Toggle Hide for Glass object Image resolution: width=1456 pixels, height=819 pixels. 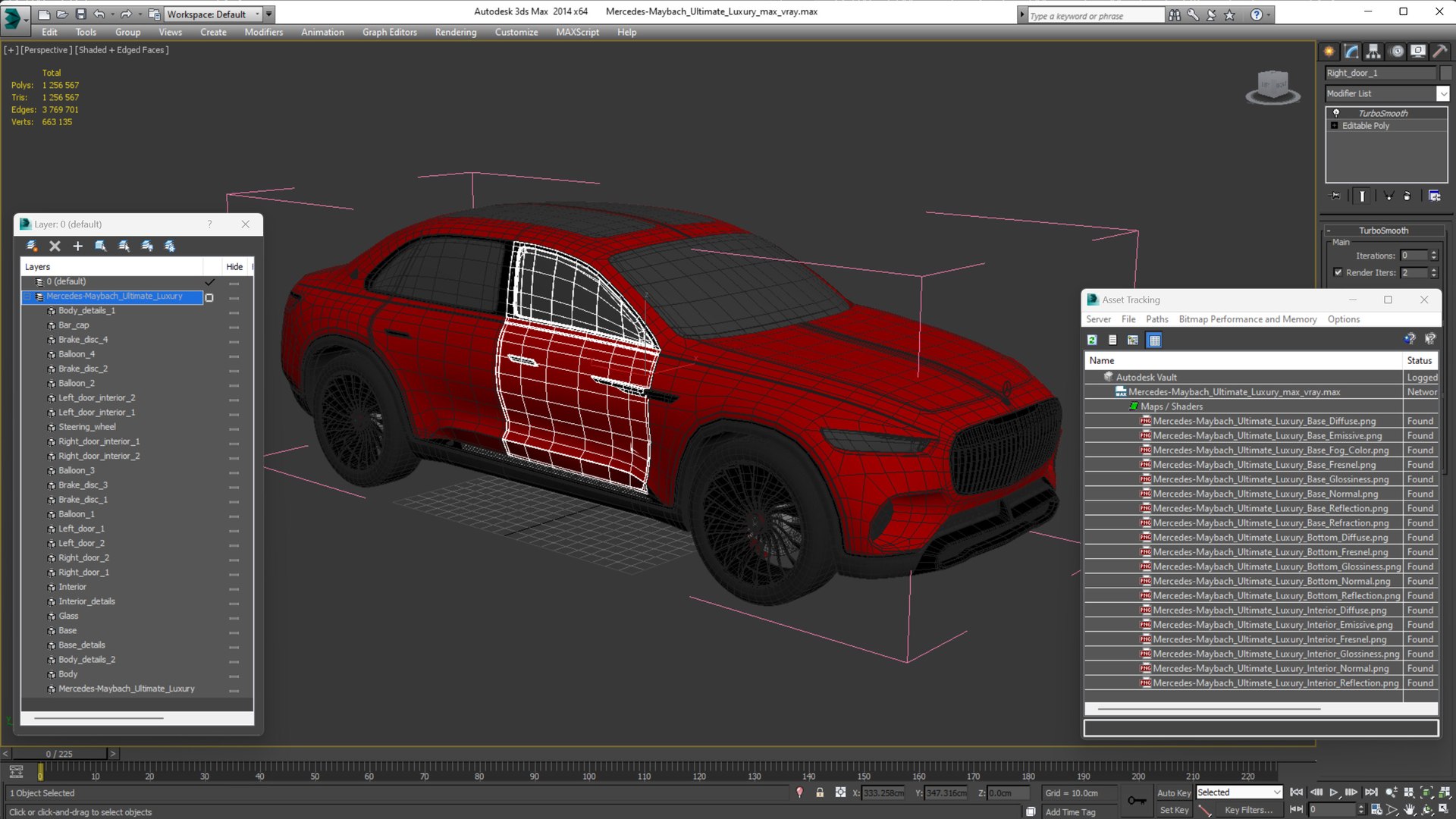coord(234,617)
